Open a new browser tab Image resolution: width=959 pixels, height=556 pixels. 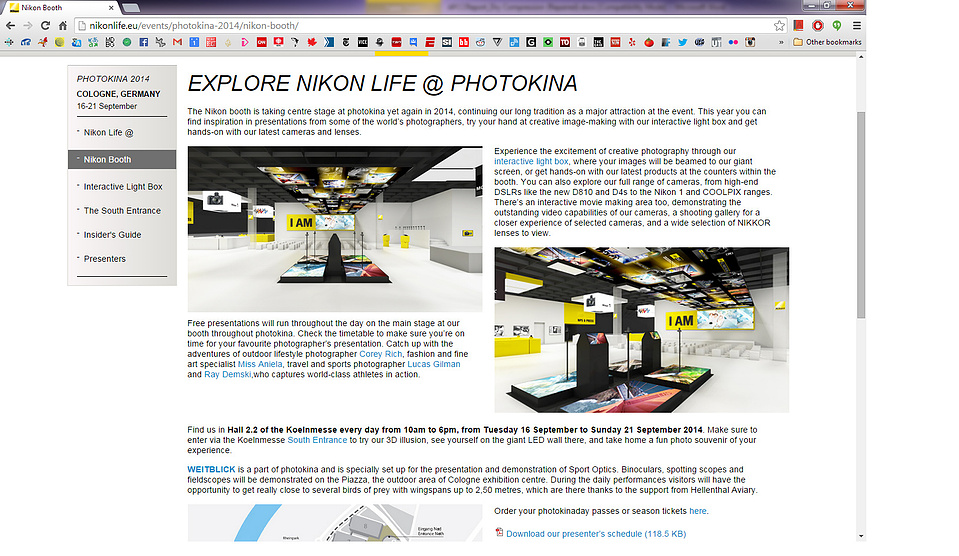pyautogui.click(x=130, y=8)
